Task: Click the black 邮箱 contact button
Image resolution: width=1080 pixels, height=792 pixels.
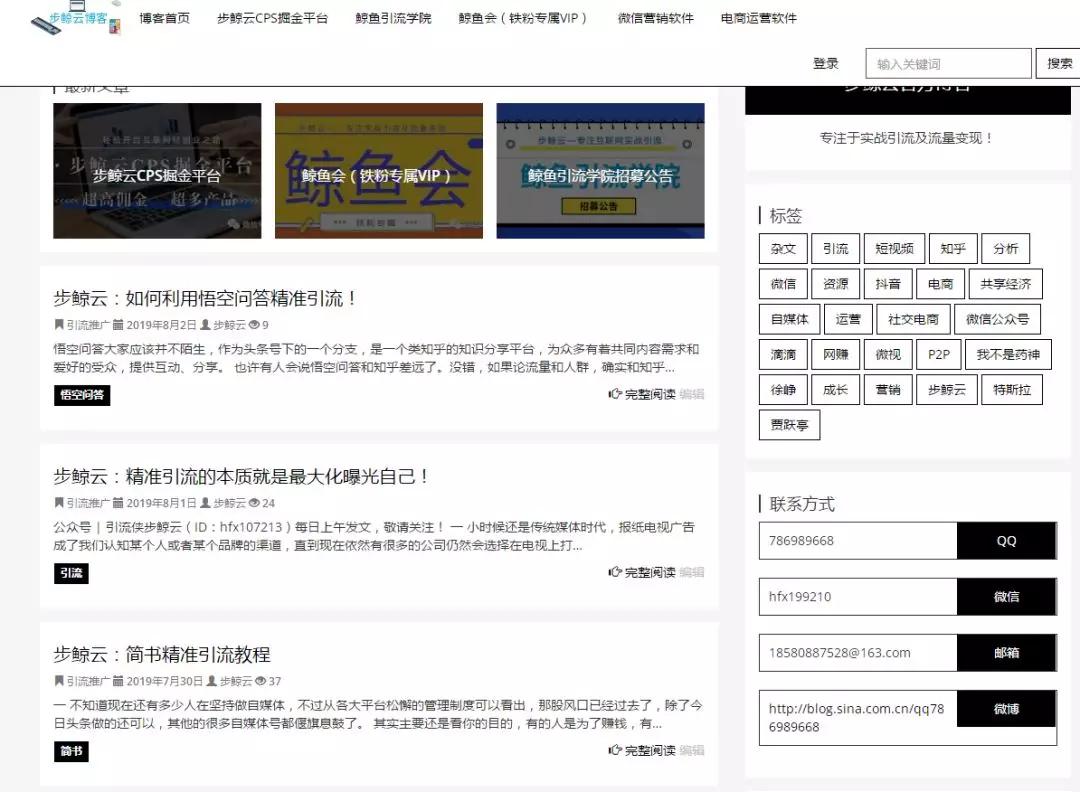Action: pyautogui.click(x=1006, y=652)
